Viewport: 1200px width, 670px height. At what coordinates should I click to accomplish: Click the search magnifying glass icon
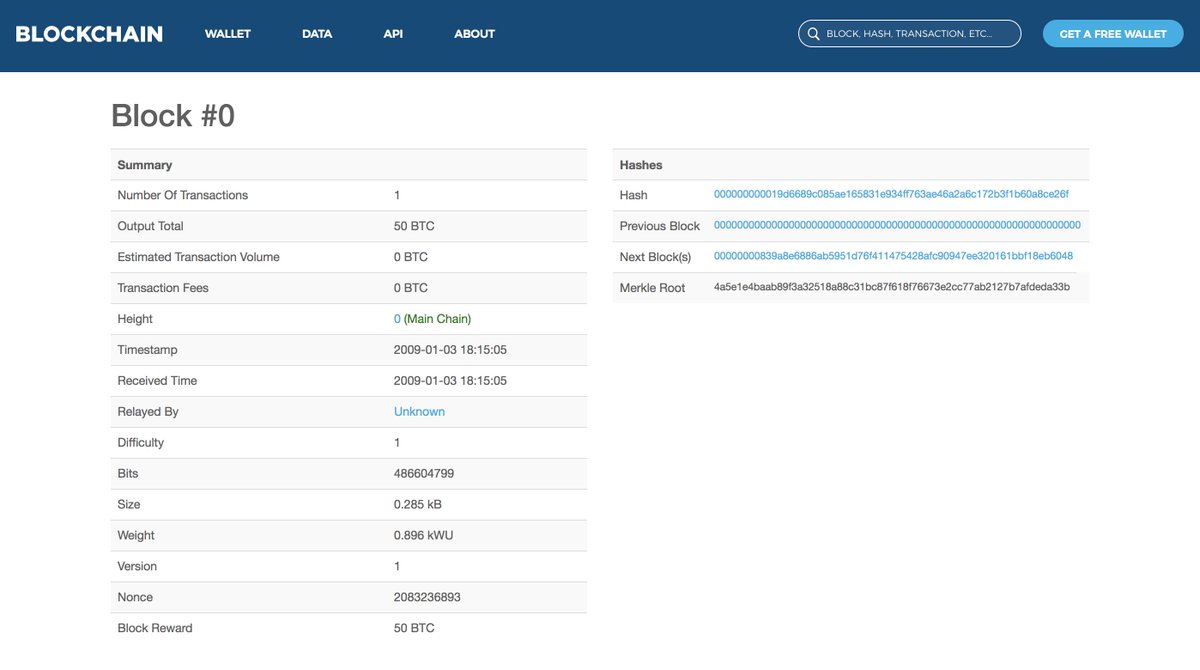coord(813,33)
